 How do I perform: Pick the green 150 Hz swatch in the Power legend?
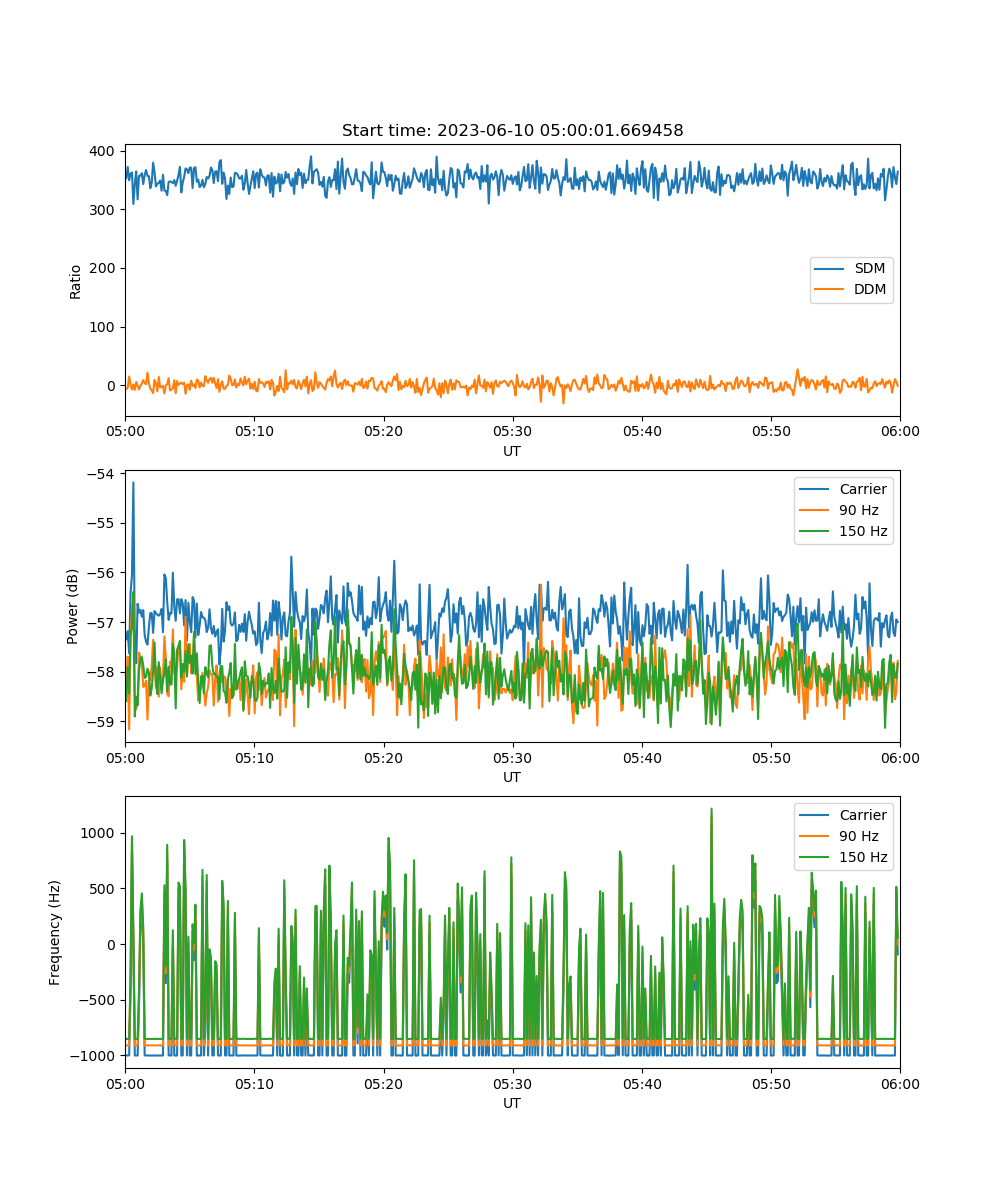click(816, 531)
